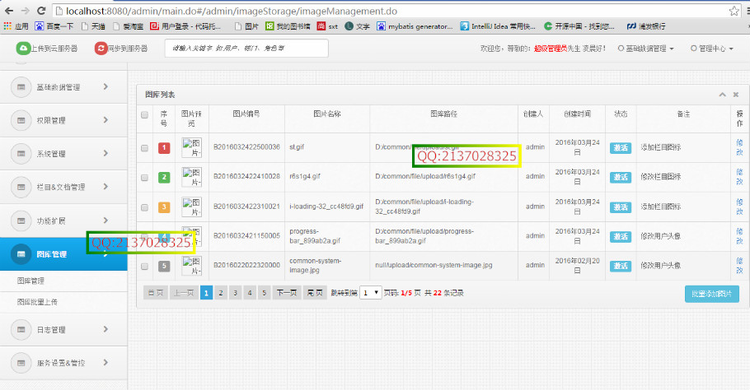Open the 管理中心 dropdown menu

click(712, 48)
